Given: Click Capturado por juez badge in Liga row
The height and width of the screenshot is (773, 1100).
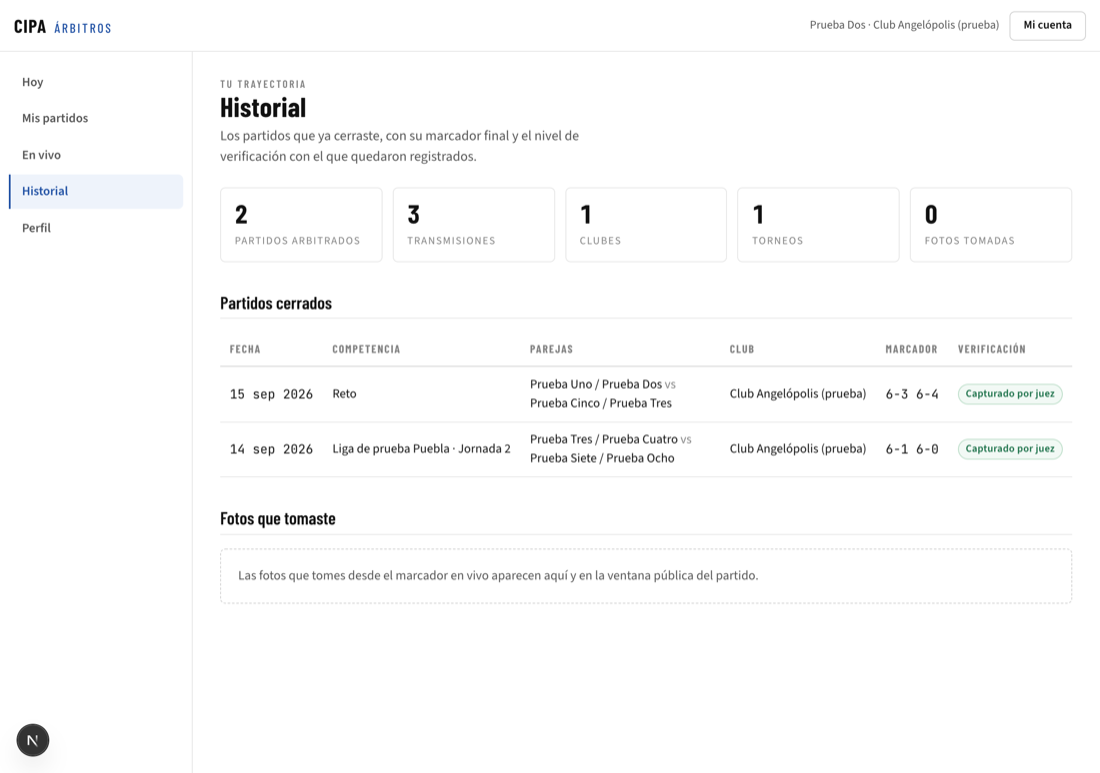Looking at the screenshot, I should [x=1010, y=448].
